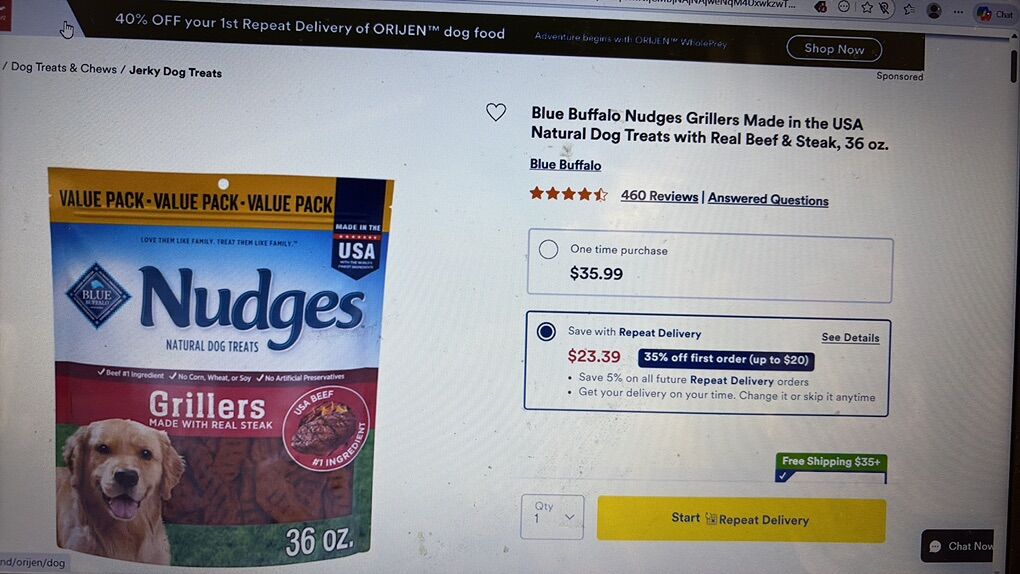Open the browser profile avatar icon
This screenshot has height=574, width=1020.
(934, 10)
